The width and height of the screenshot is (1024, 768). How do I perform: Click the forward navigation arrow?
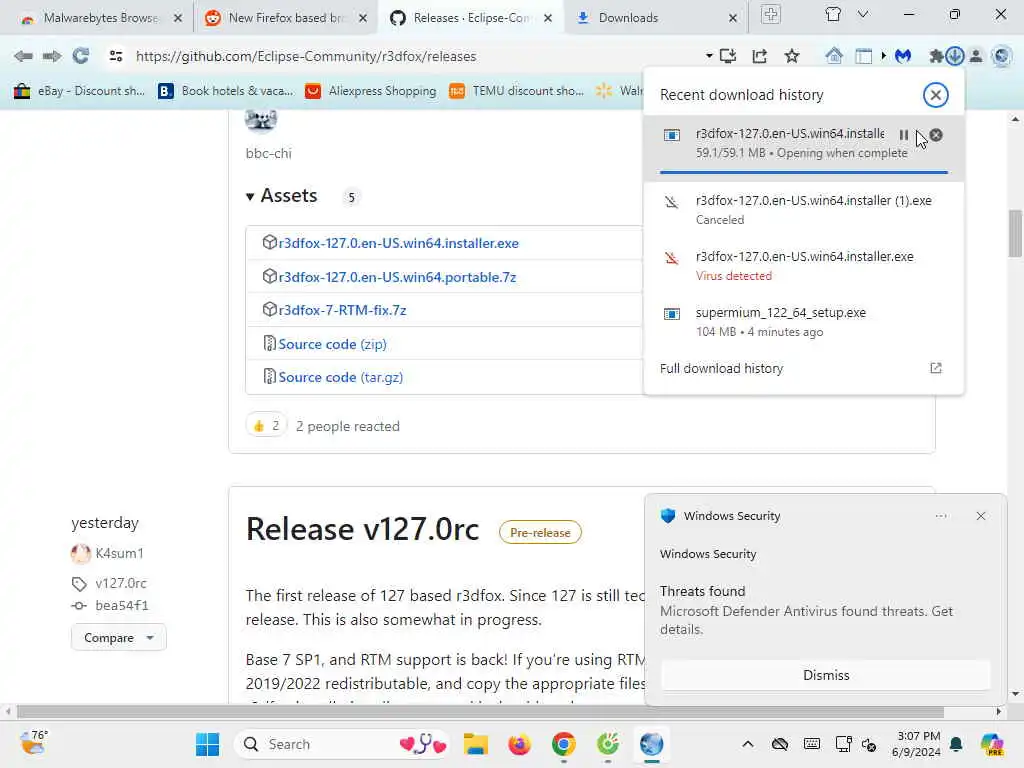click(x=52, y=56)
